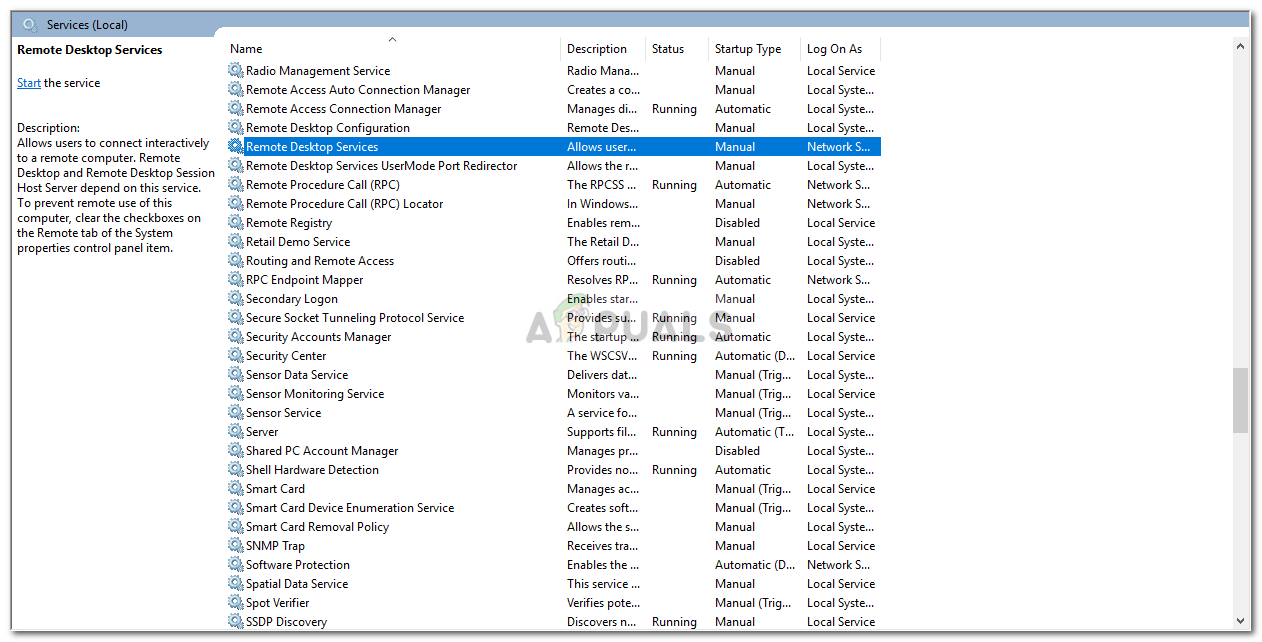Image resolution: width=1262 pixels, height=642 pixels.
Task: Click the gear icon for Security Accounts Manager
Action: click(235, 337)
